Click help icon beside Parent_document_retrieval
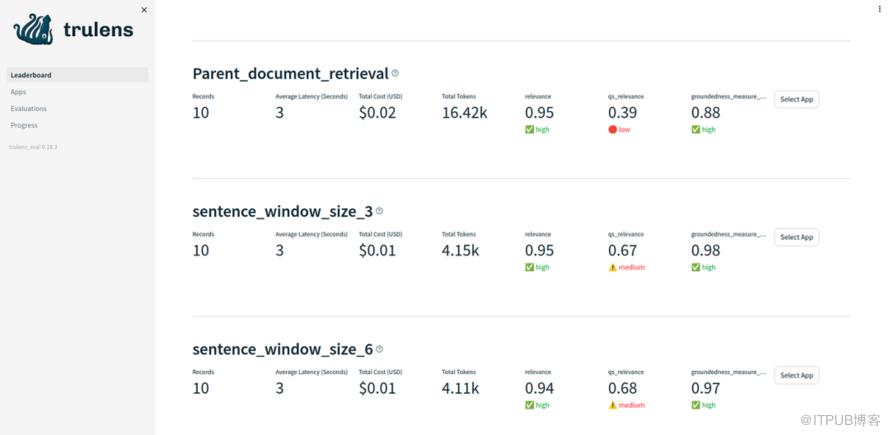The height and width of the screenshot is (435, 890). coord(395,73)
